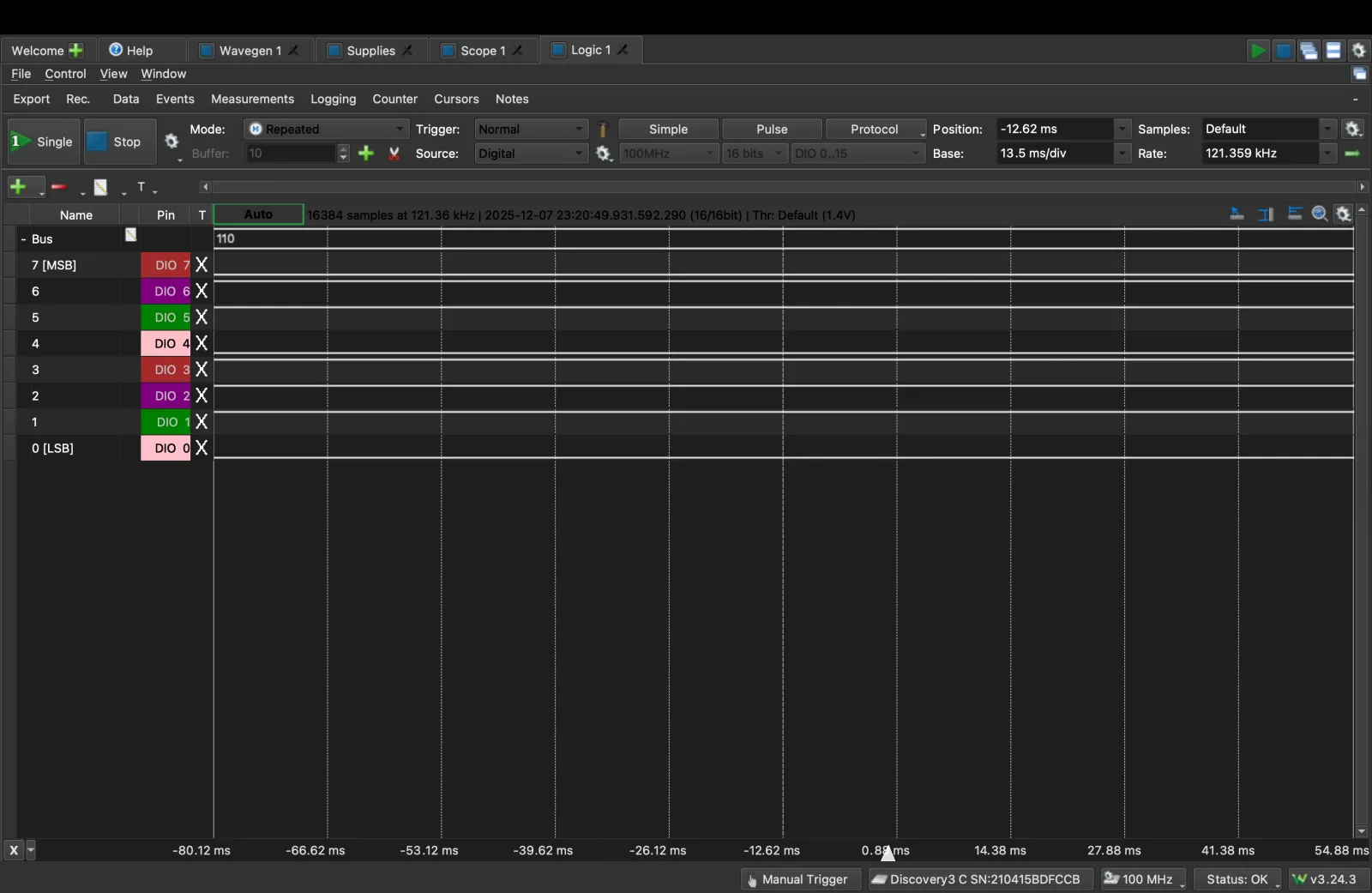The width and height of the screenshot is (1372, 893).
Task: Switch to the Scope 1 tab
Action: click(482, 51)
